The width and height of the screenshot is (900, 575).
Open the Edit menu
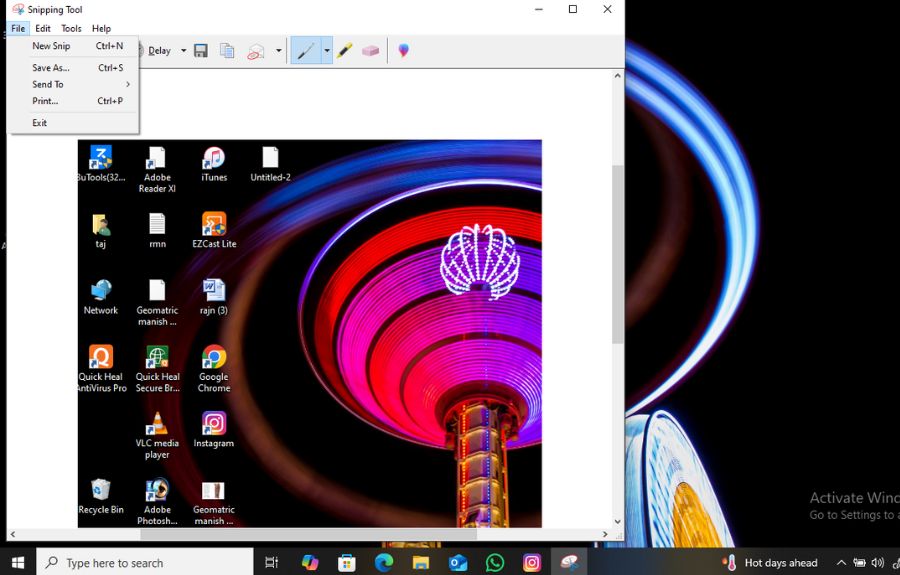(x=42, y=28)
